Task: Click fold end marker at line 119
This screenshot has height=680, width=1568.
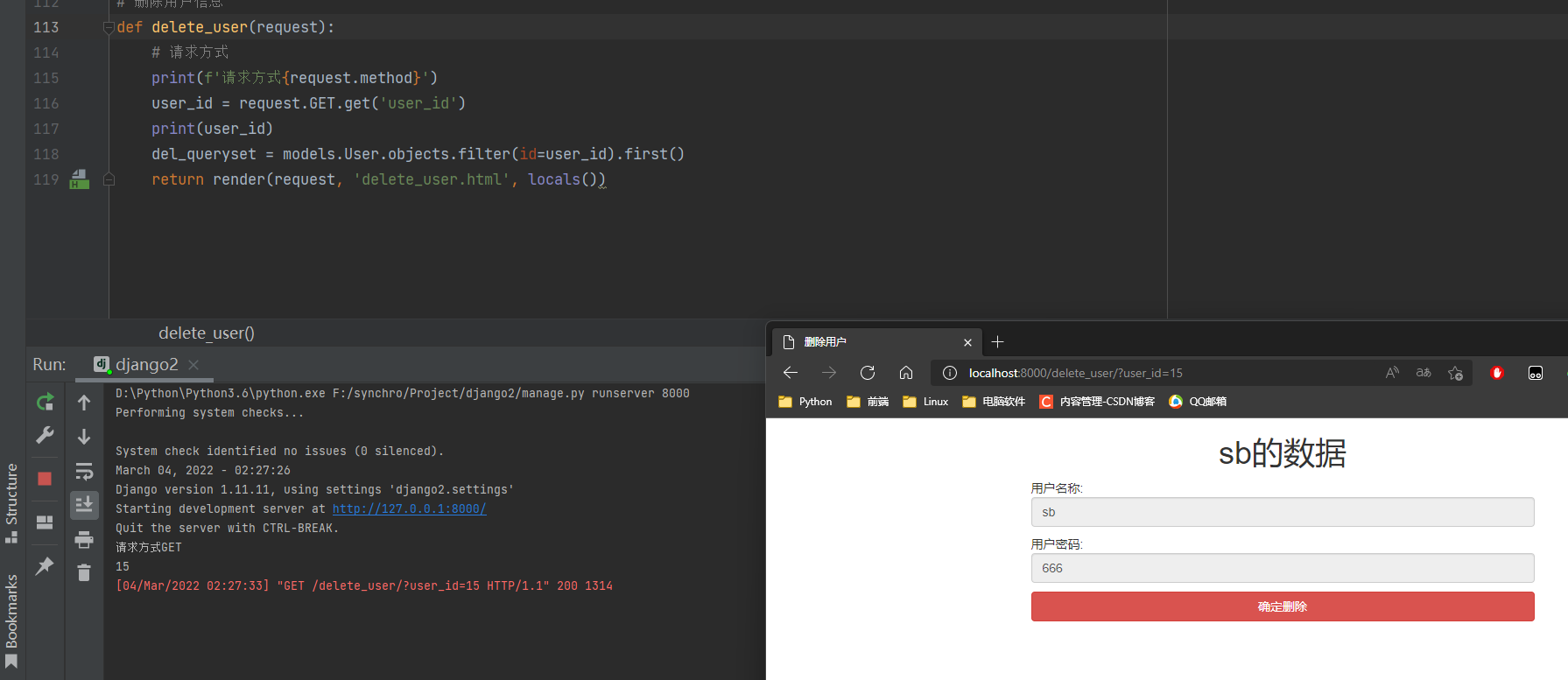Action: point(109,179)
